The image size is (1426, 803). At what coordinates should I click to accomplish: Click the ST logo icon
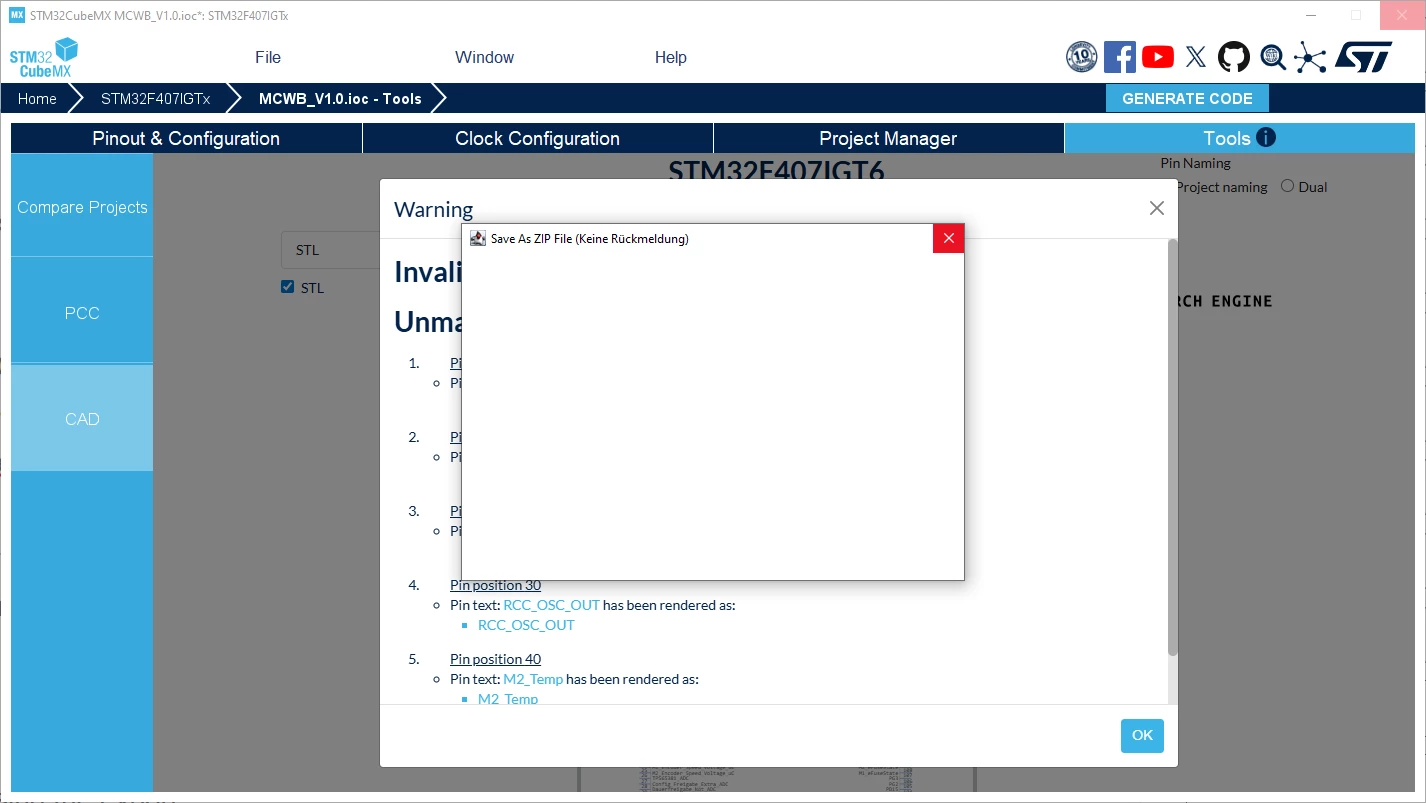(1363, 57)
